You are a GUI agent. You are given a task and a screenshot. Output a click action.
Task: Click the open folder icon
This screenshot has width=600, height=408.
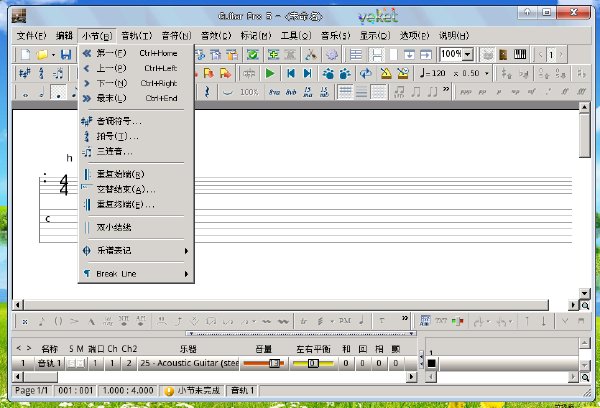coord(42,55)
